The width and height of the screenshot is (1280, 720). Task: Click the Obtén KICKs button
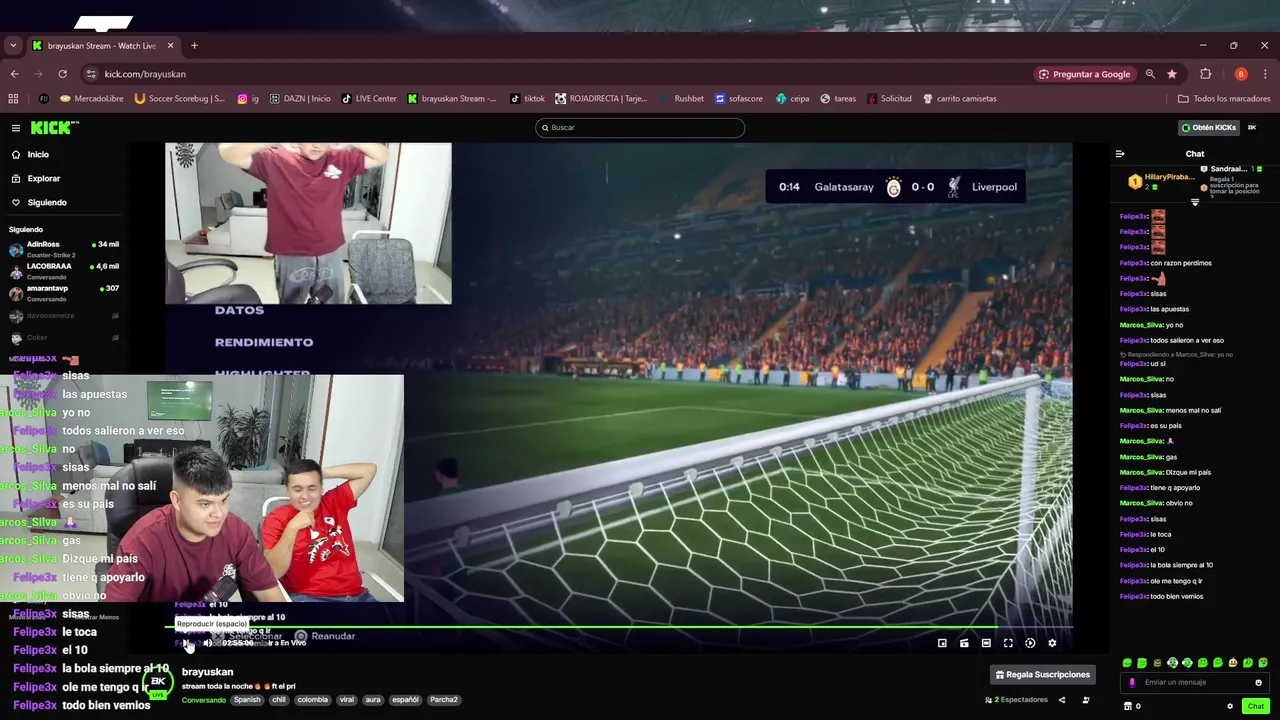(x=1208, y=127)
